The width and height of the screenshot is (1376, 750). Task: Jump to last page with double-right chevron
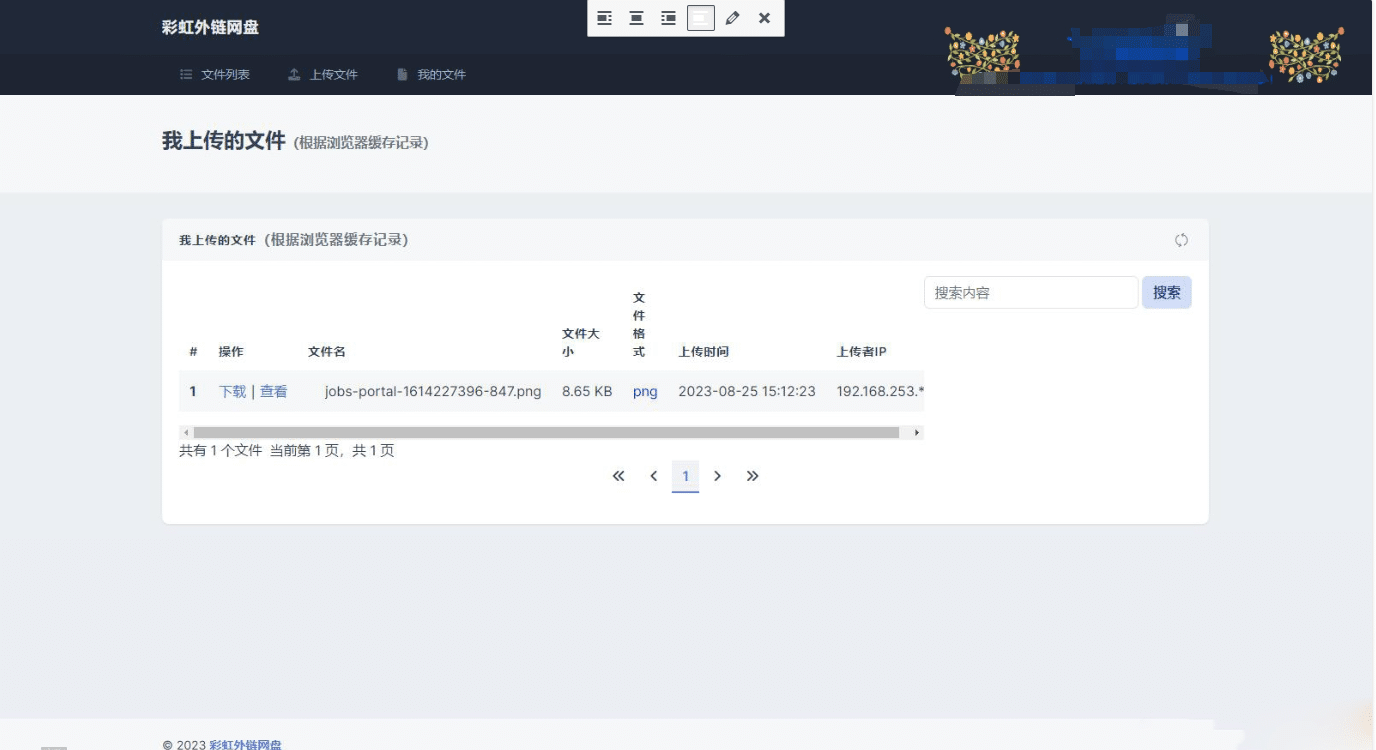click(752, 476)
